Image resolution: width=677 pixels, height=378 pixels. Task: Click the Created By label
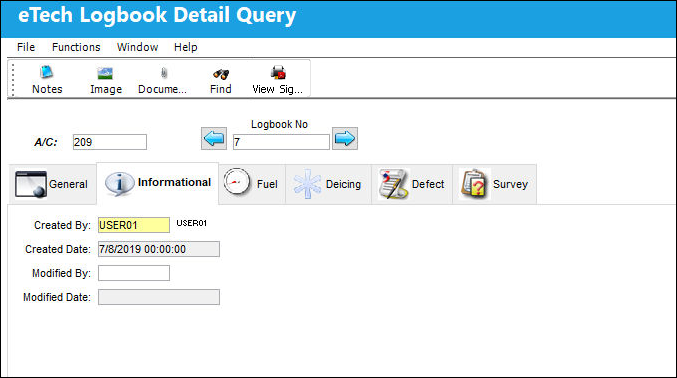(x=62, y=225)
